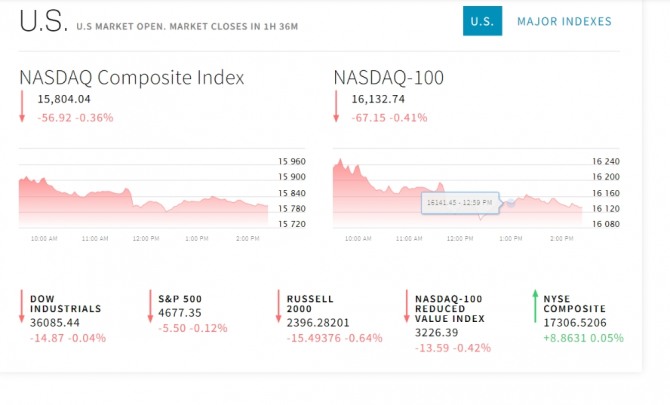
Task: Open the Russell 2000 index link
Action: 310,303
